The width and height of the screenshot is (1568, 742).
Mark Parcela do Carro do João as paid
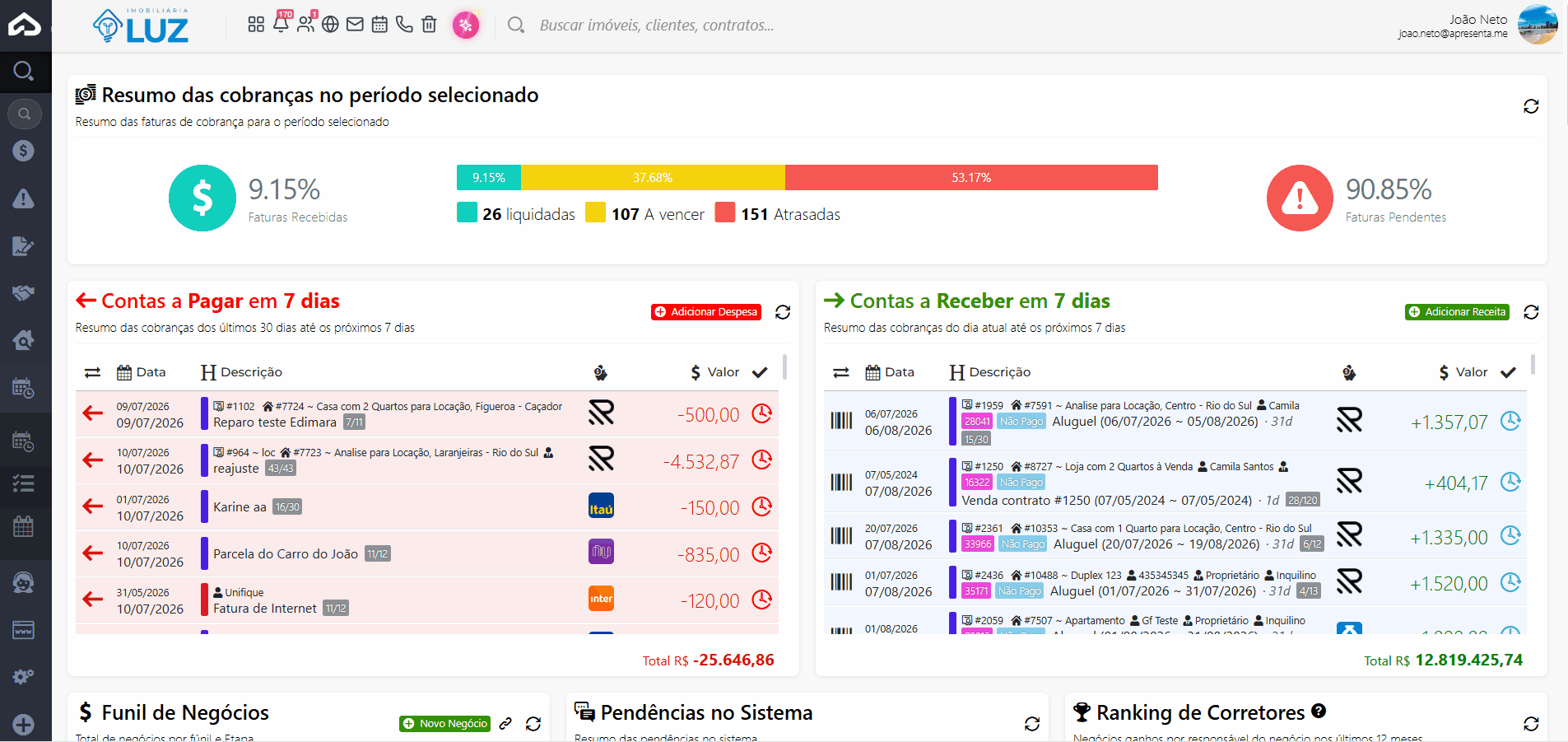click(762, 553)
